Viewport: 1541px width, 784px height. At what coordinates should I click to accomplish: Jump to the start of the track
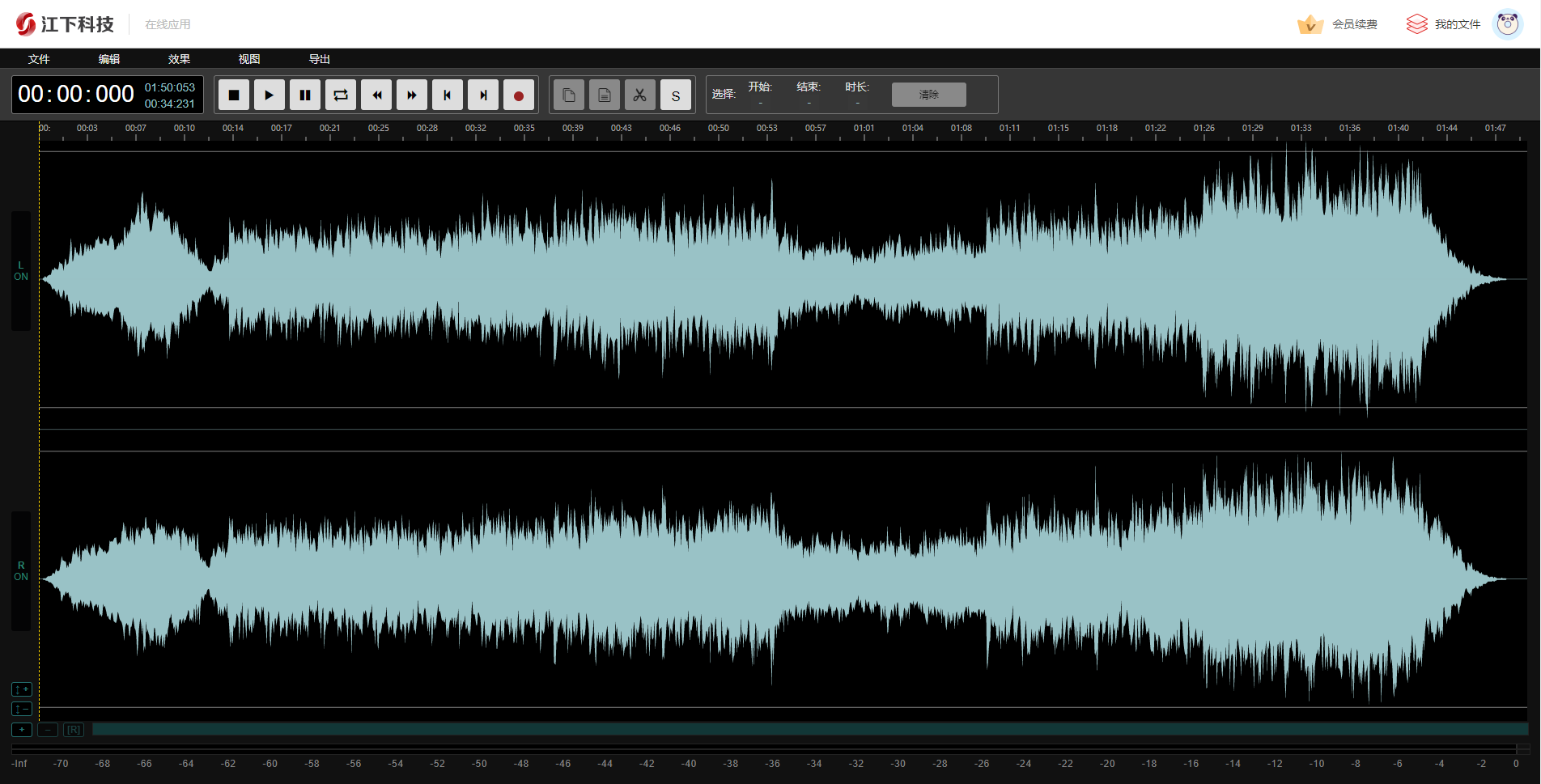tap(448, 95)
